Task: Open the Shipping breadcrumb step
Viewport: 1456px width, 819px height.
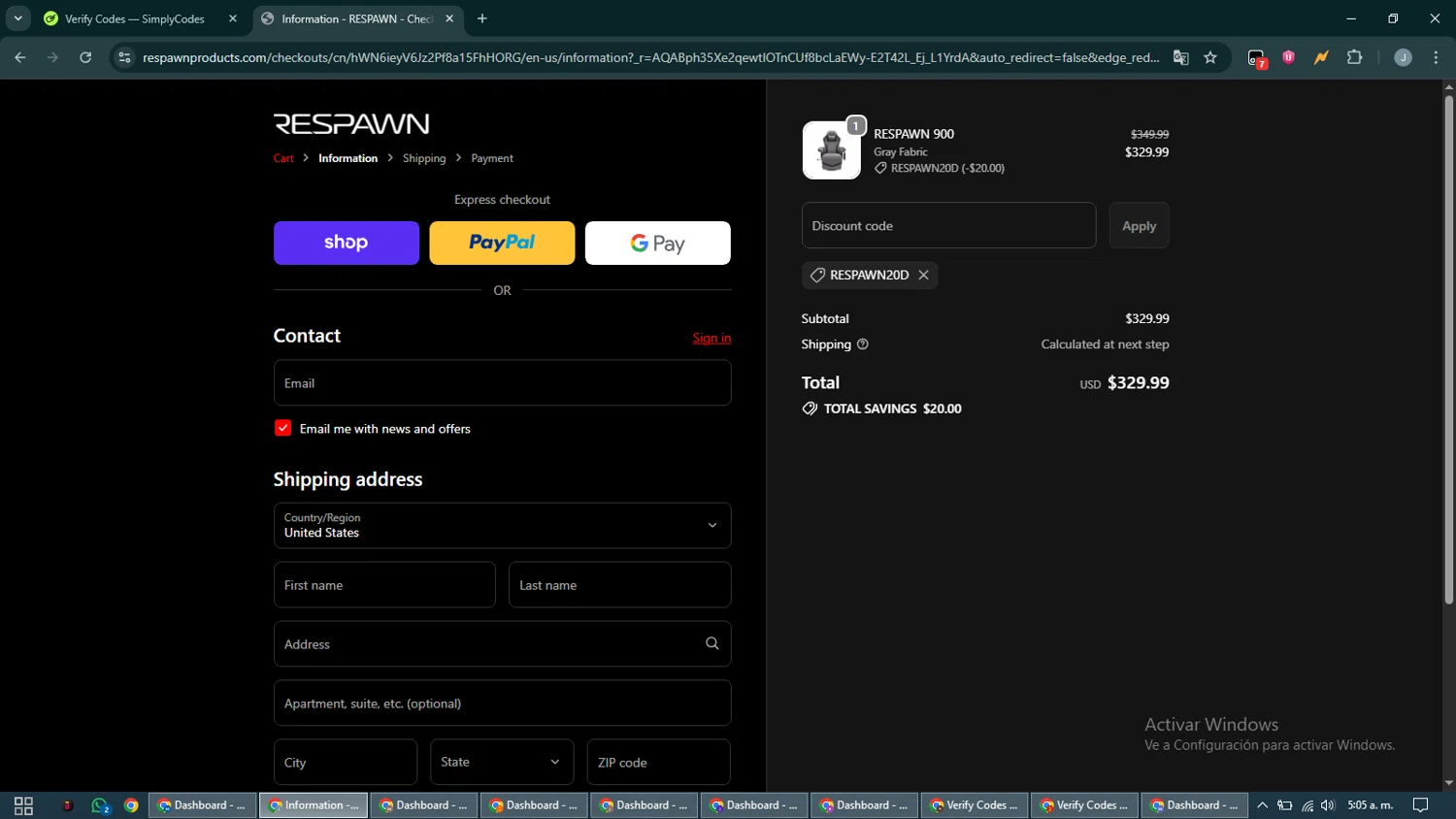Action: pyautogui.click(x=424, y=158)
